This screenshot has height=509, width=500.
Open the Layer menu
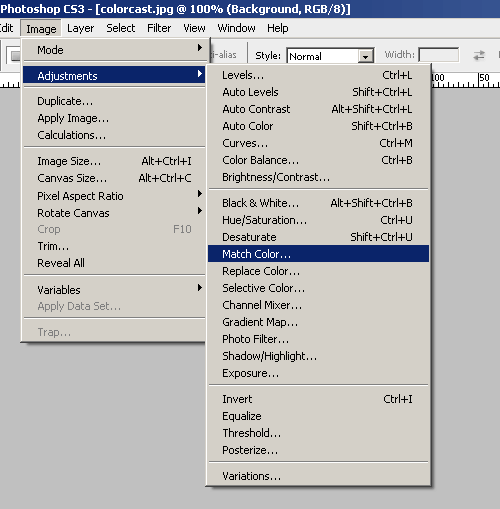tap(80, 28)
